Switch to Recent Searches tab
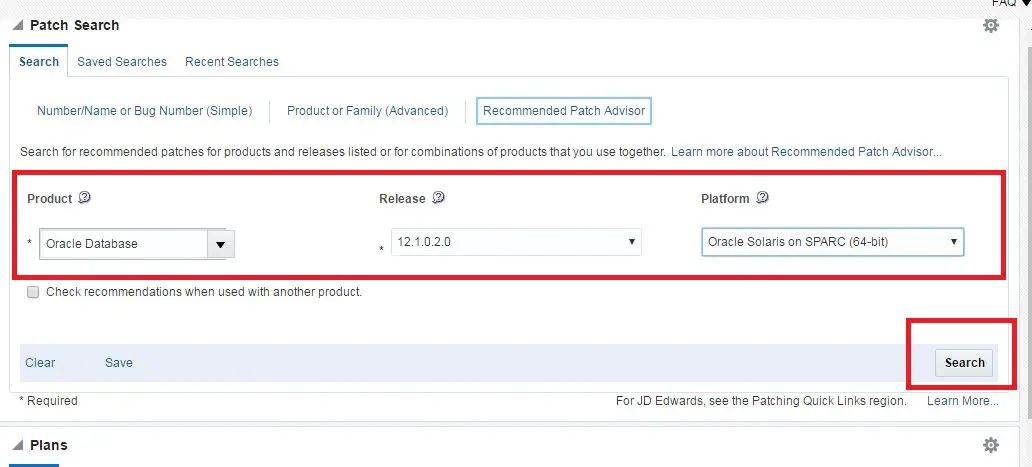The image size is (1032, 467). (232, 62)
